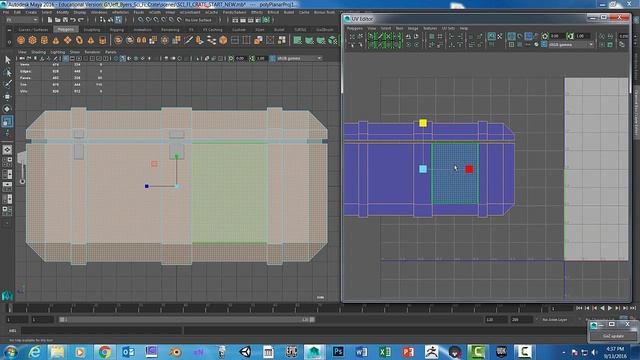Open UV Editor sRGB gamma dropdown

(571, 44)
